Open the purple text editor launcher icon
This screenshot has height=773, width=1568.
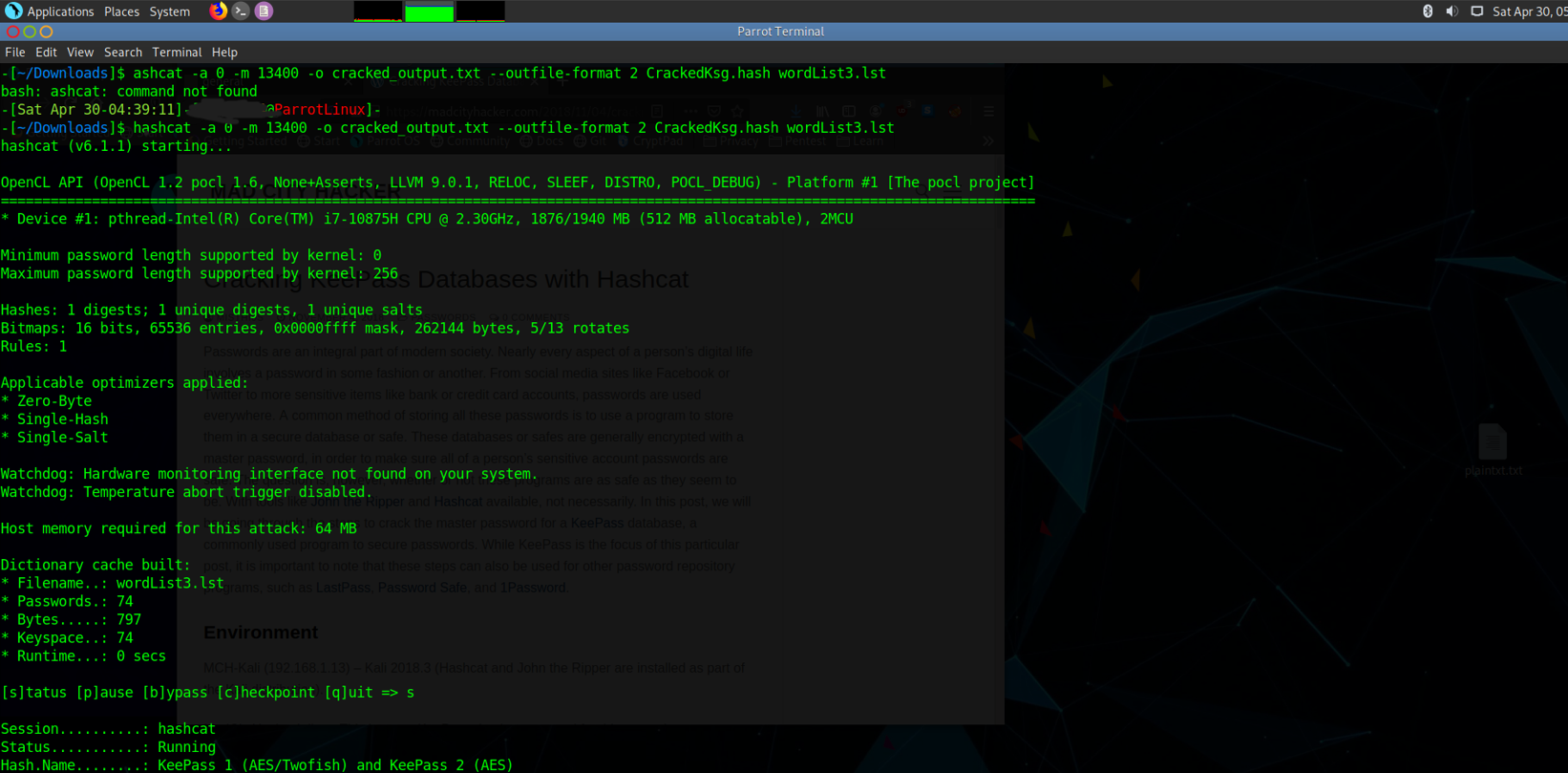(264, 11)
